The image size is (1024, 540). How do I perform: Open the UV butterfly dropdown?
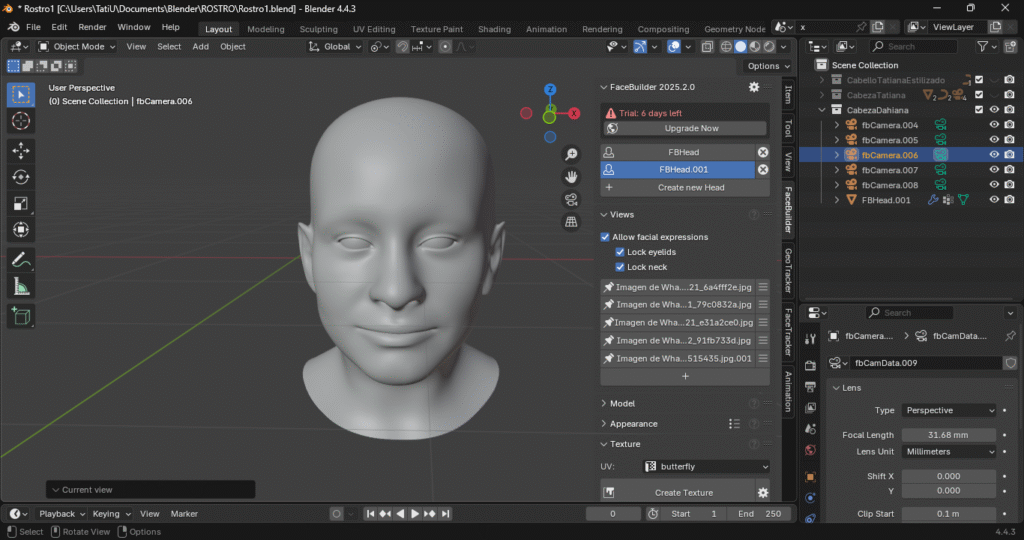[x=706, y=466]
